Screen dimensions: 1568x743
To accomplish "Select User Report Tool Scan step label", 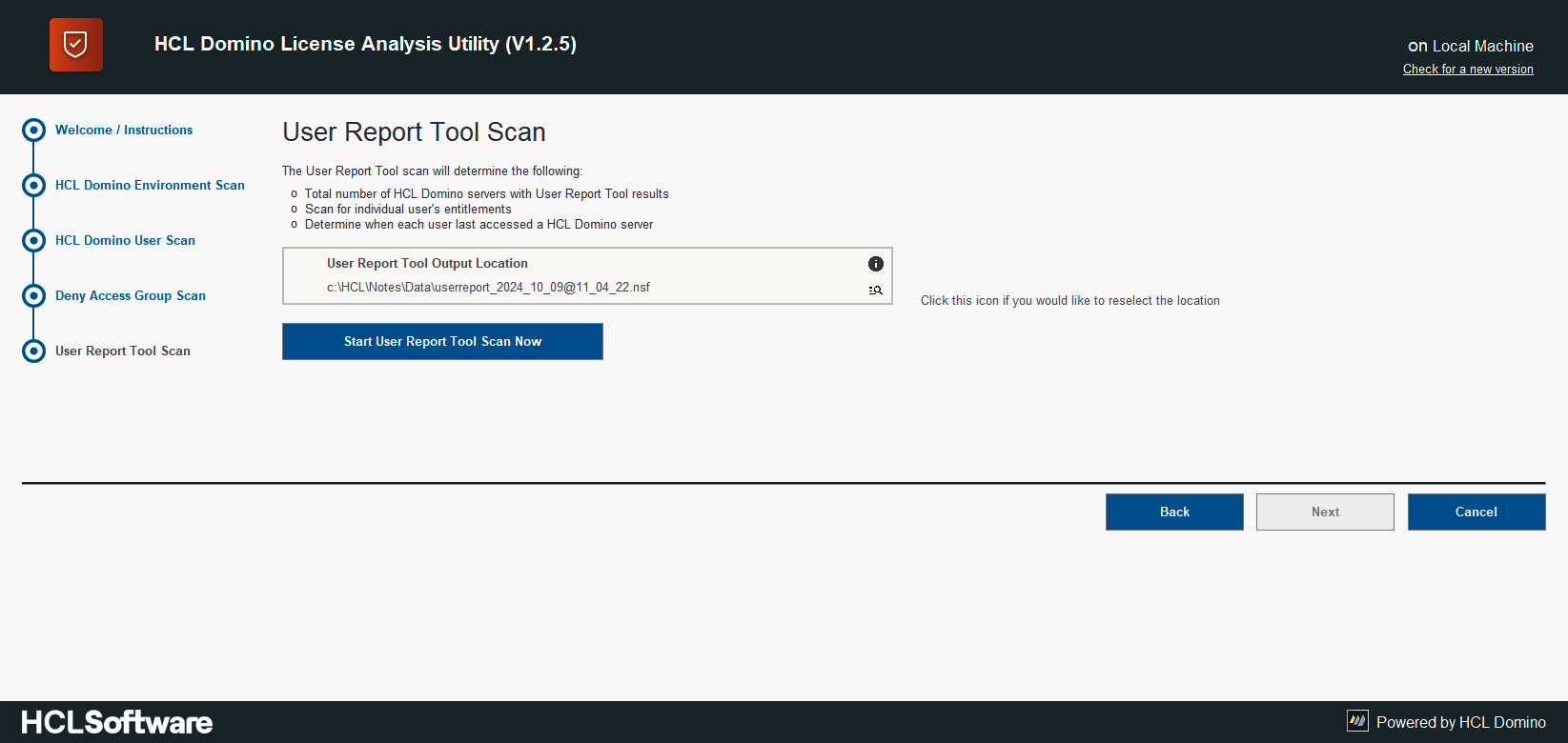I will [x=123, y=351].
